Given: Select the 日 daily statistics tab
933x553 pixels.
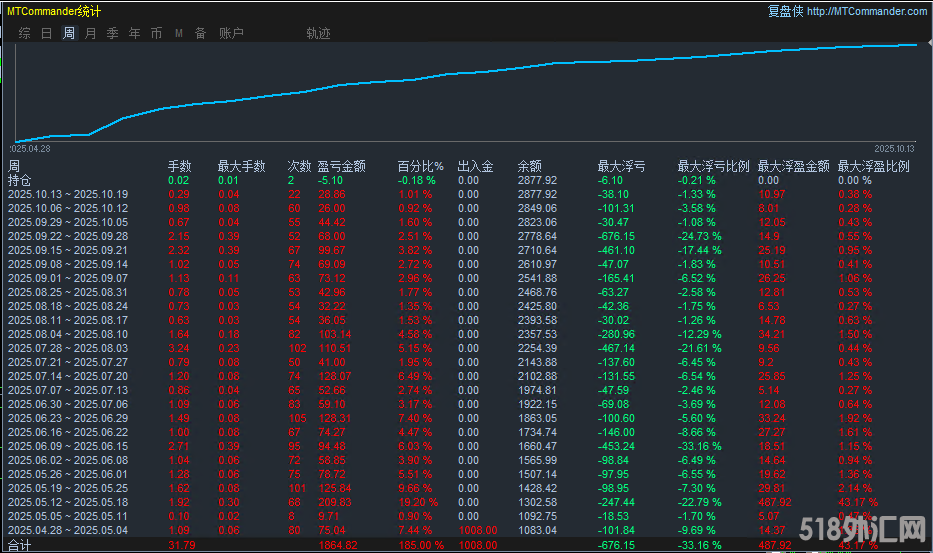Looking at the screenshot, I should tap(46, 33).
